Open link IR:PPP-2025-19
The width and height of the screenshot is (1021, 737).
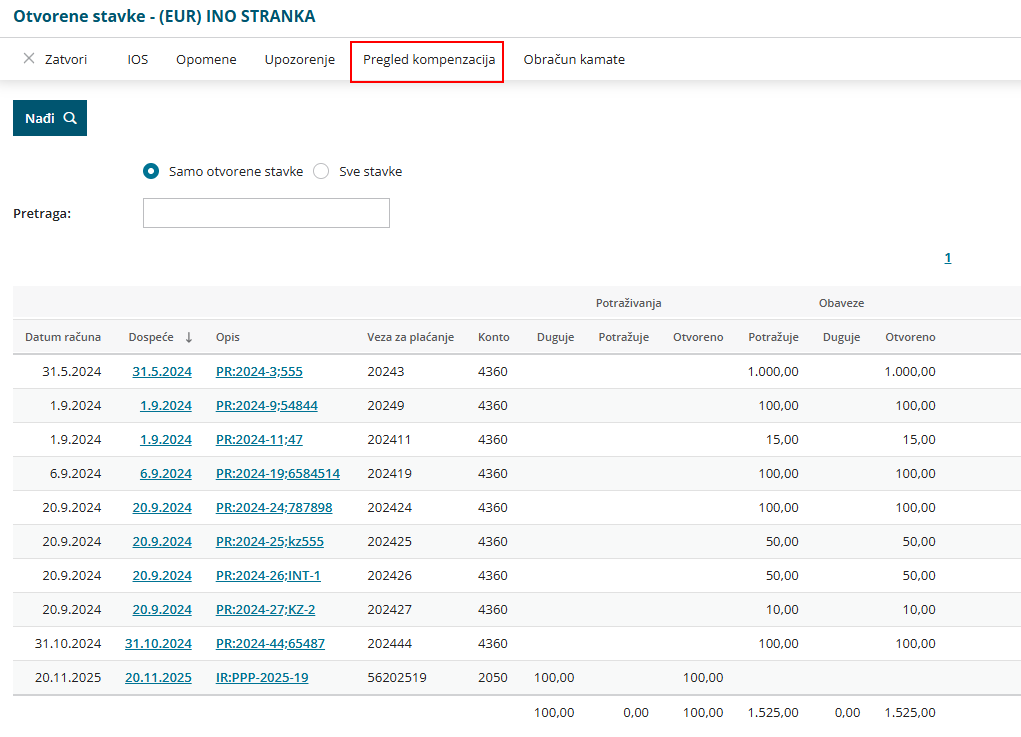[262, 677]
